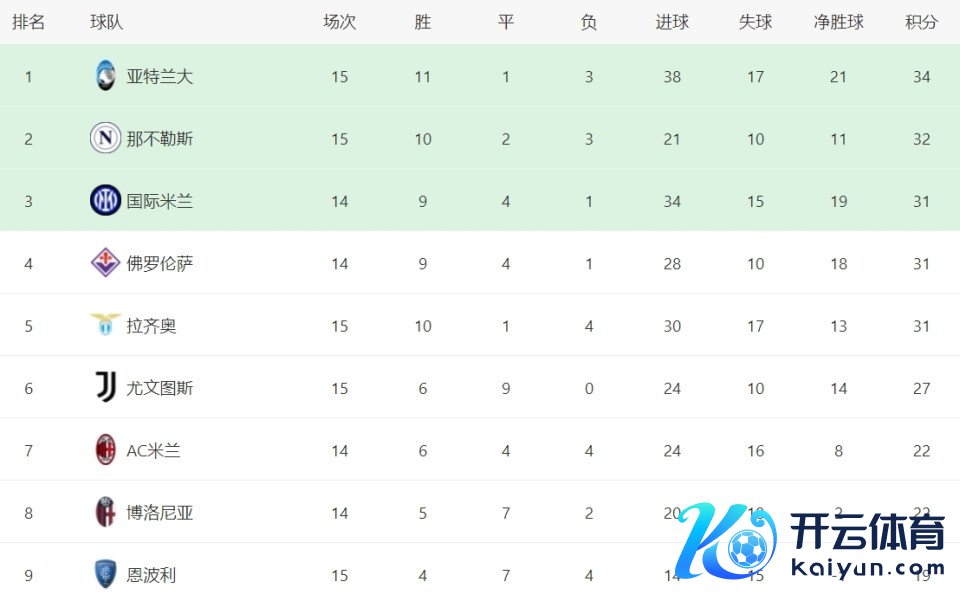960x601 pixels.
Task: Open the 拉齐奥 team name link
Action: tap(151, 326)
